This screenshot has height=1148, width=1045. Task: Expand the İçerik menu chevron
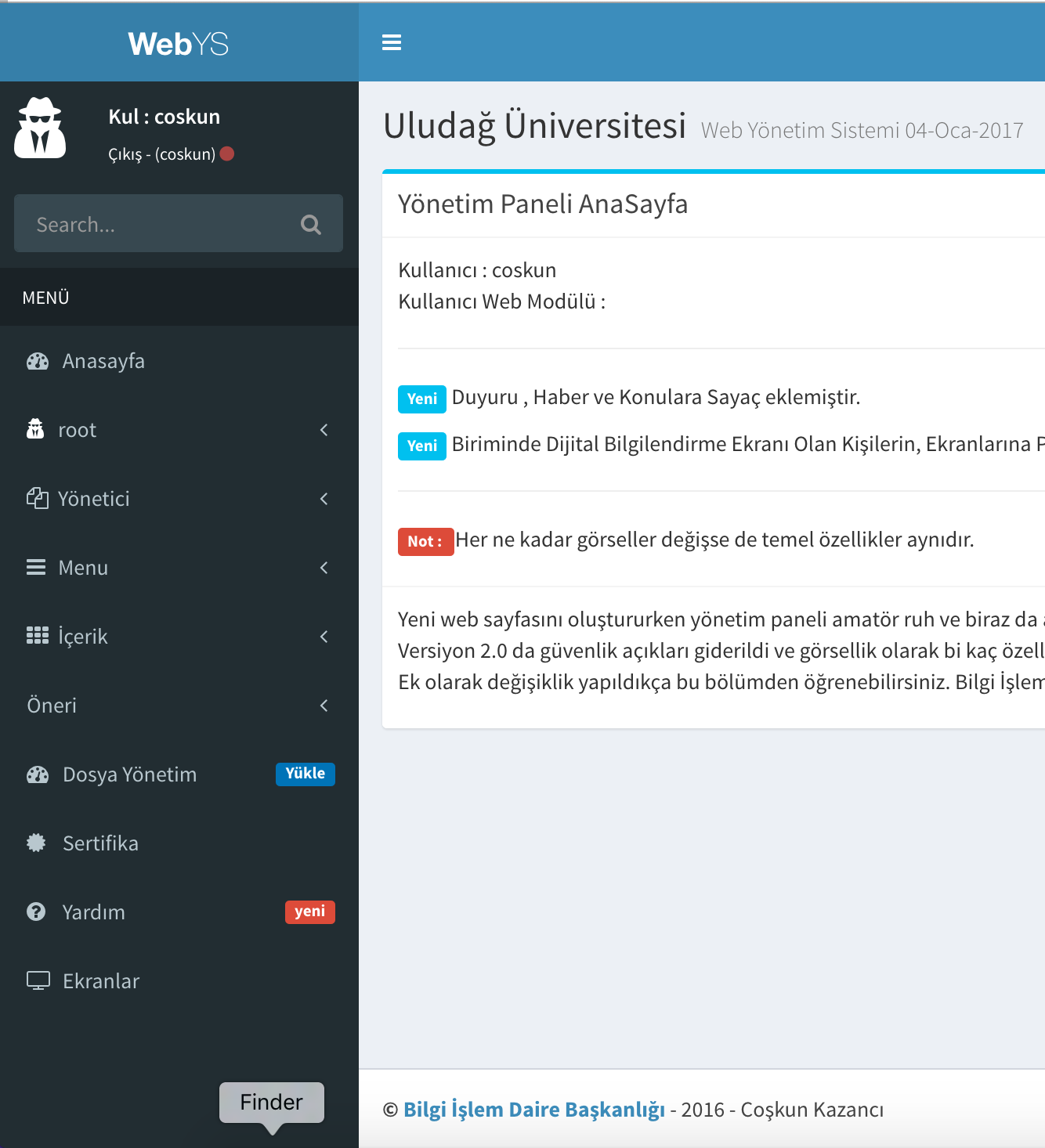[324, 636]
